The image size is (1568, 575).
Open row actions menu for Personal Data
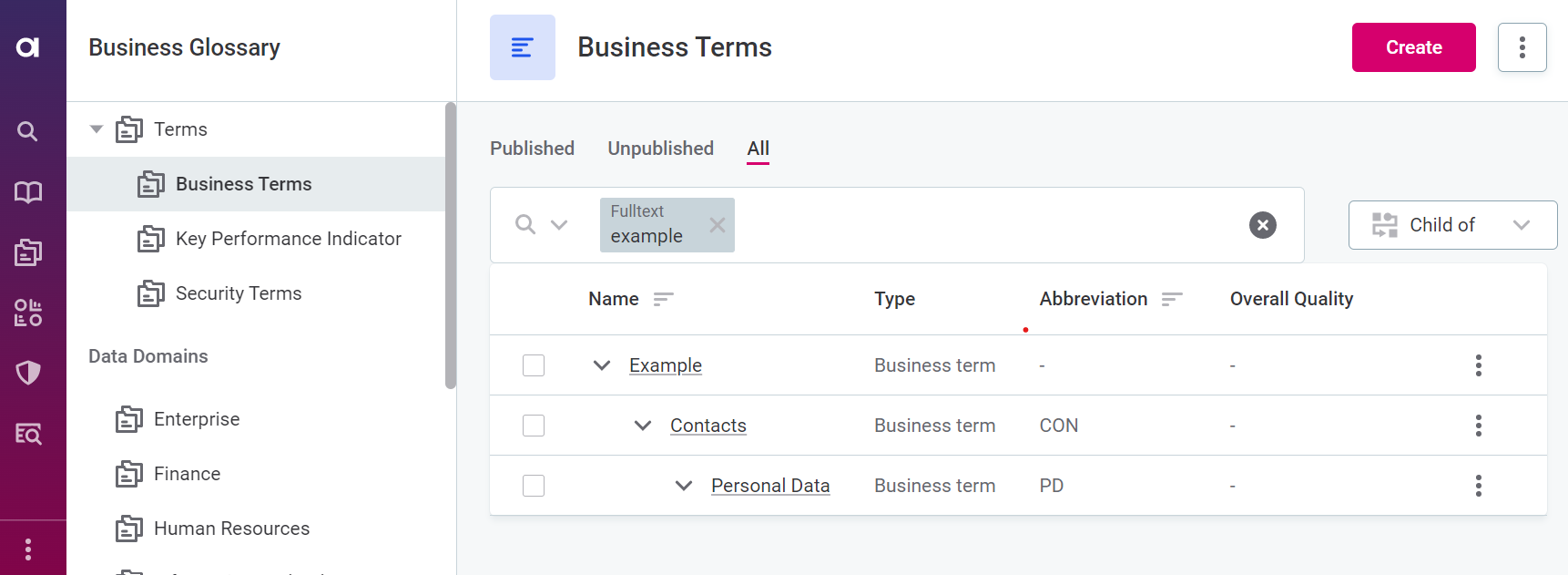tap(1478, 486)
